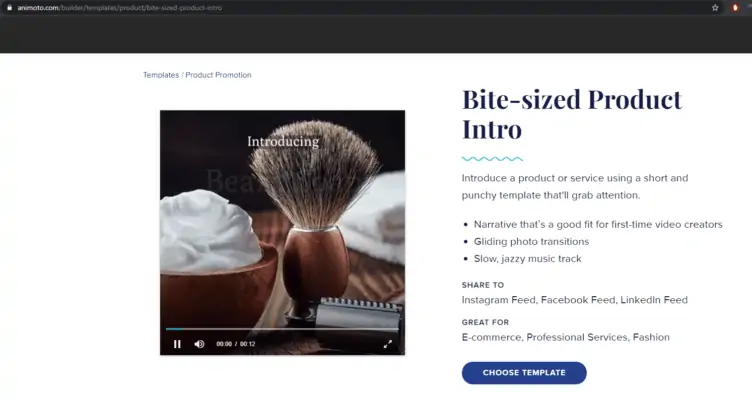The width and height of the screenshot is (752, 400).
Task: Go to the Templates breadcrumb link
Action: (160, 75)
